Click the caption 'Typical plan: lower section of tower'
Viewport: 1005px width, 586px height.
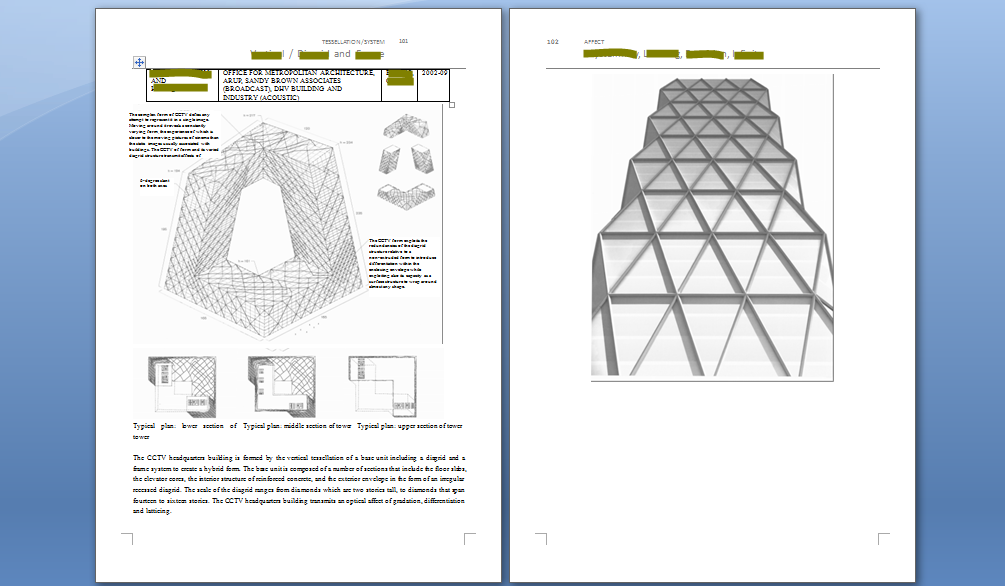185,431
